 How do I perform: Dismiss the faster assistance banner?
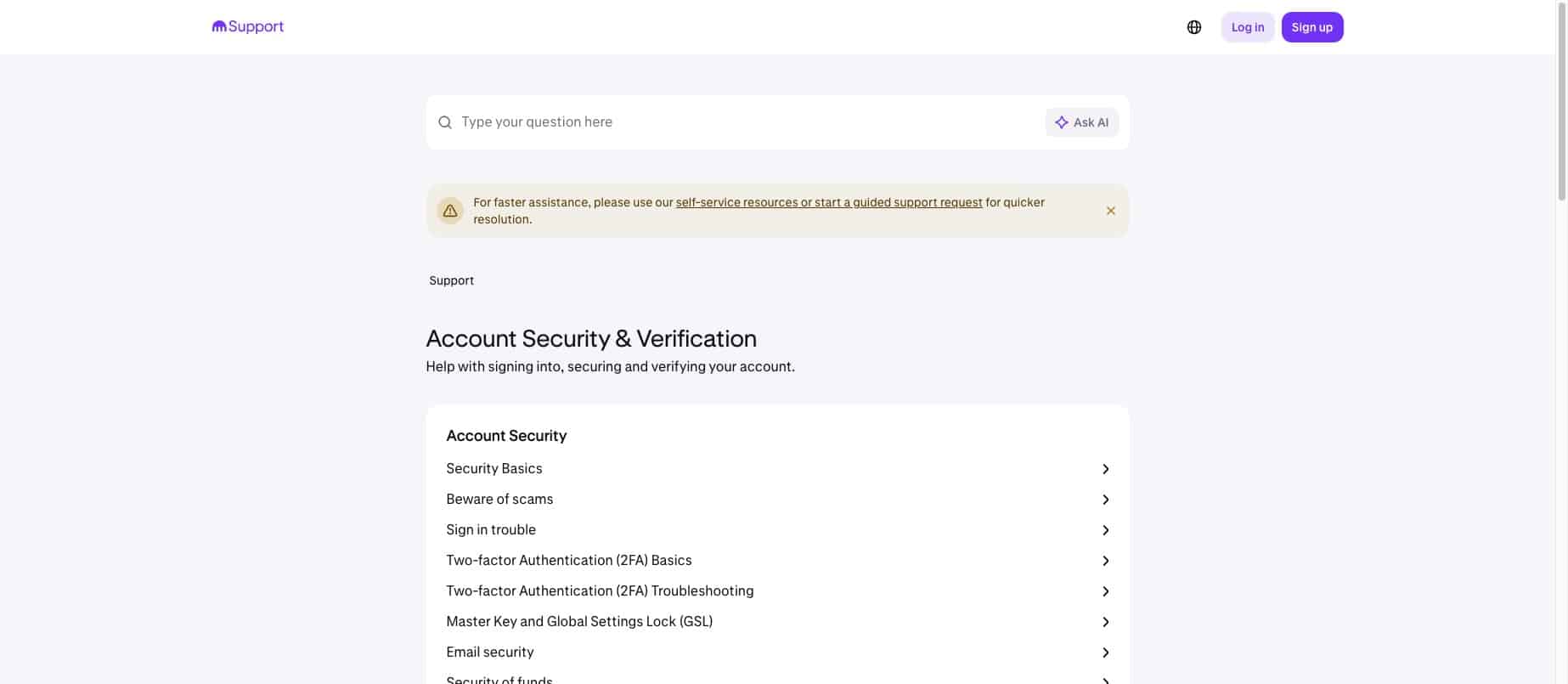tap(1110, 211)
